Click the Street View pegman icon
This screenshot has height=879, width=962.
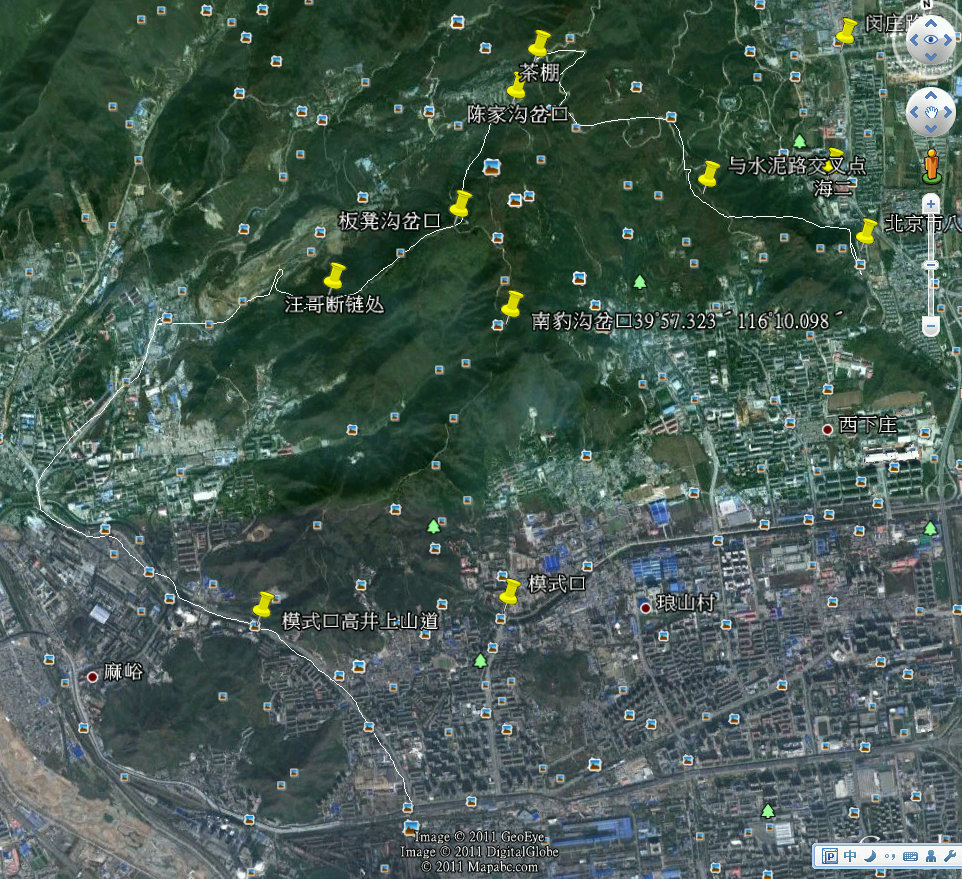[932, 164]
